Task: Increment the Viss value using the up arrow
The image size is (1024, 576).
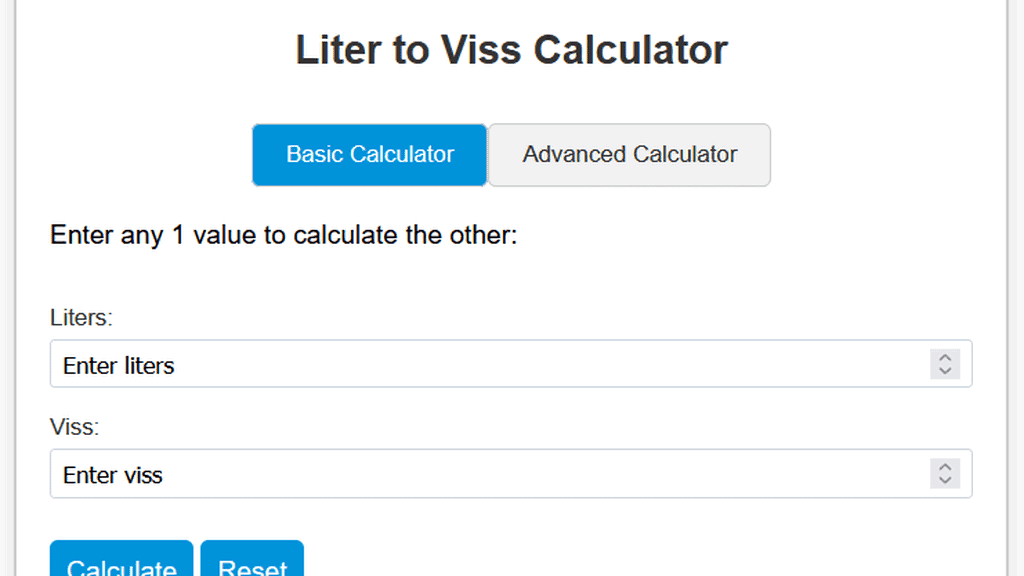Action: (x=944, y=468)
